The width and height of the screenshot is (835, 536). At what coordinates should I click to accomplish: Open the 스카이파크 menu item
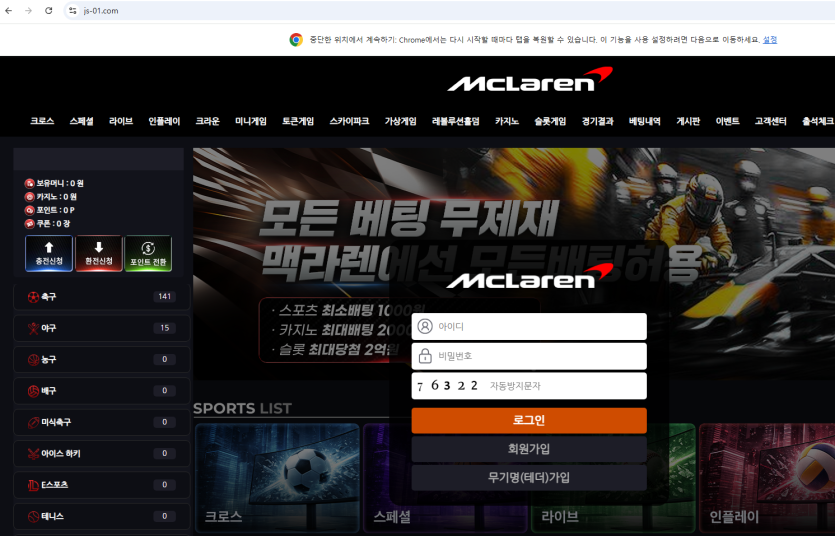pyautogui.click(x=349, y=121)
